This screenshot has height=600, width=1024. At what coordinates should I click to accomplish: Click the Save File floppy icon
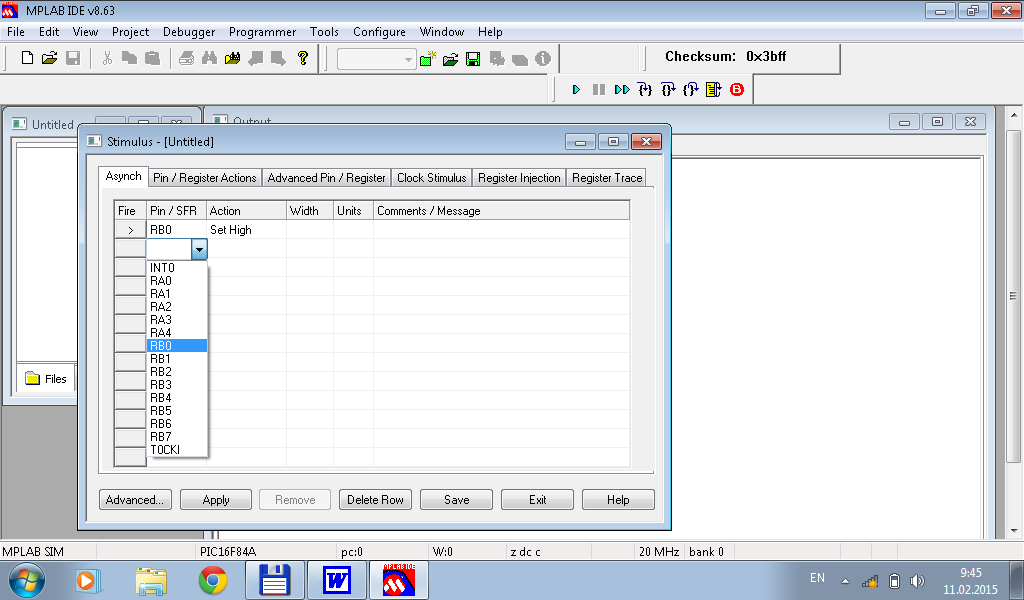coord(73,58)
